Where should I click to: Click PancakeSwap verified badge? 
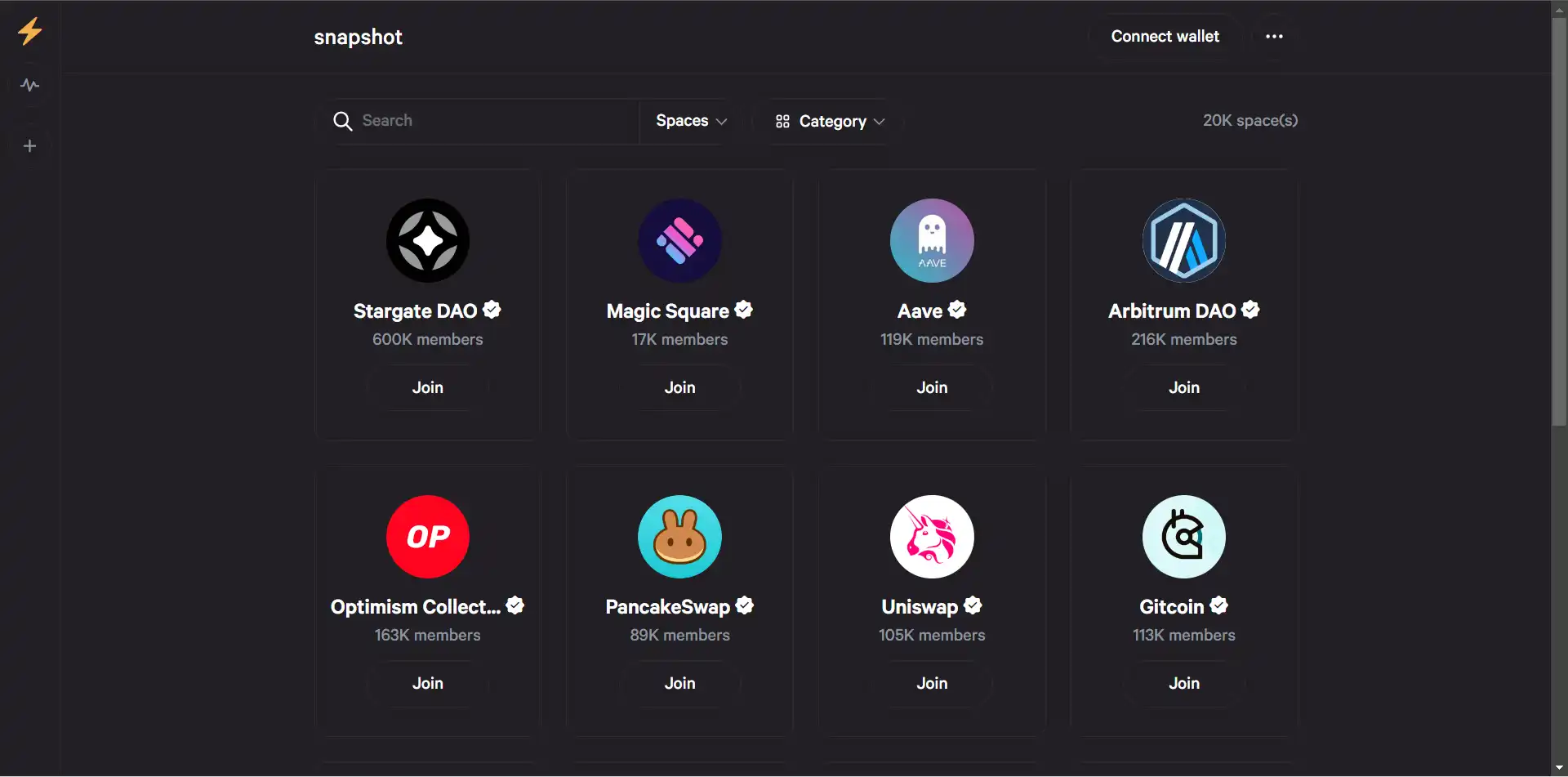point(744,605)
